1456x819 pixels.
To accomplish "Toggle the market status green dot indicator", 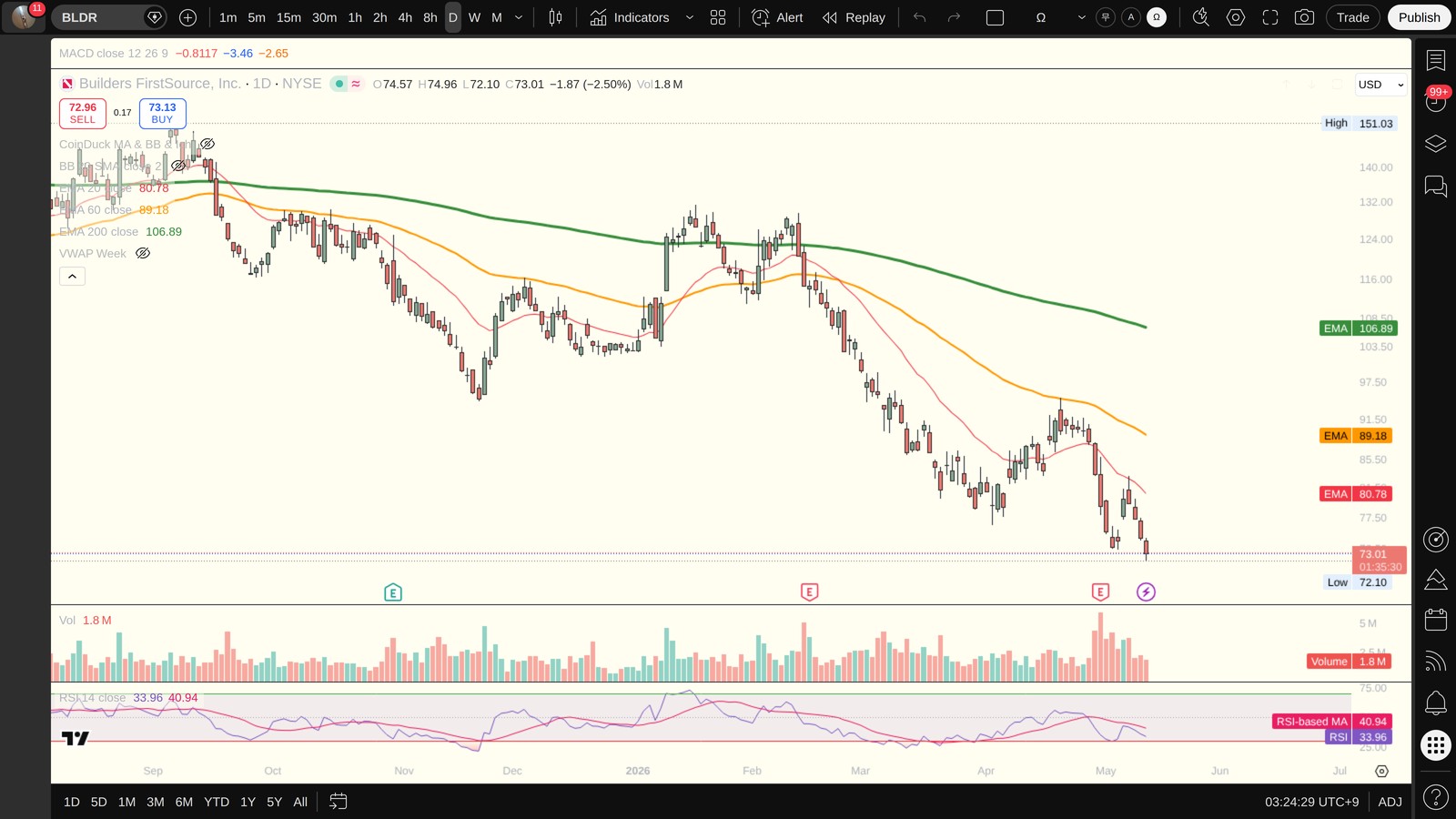I will coord(339,84).
